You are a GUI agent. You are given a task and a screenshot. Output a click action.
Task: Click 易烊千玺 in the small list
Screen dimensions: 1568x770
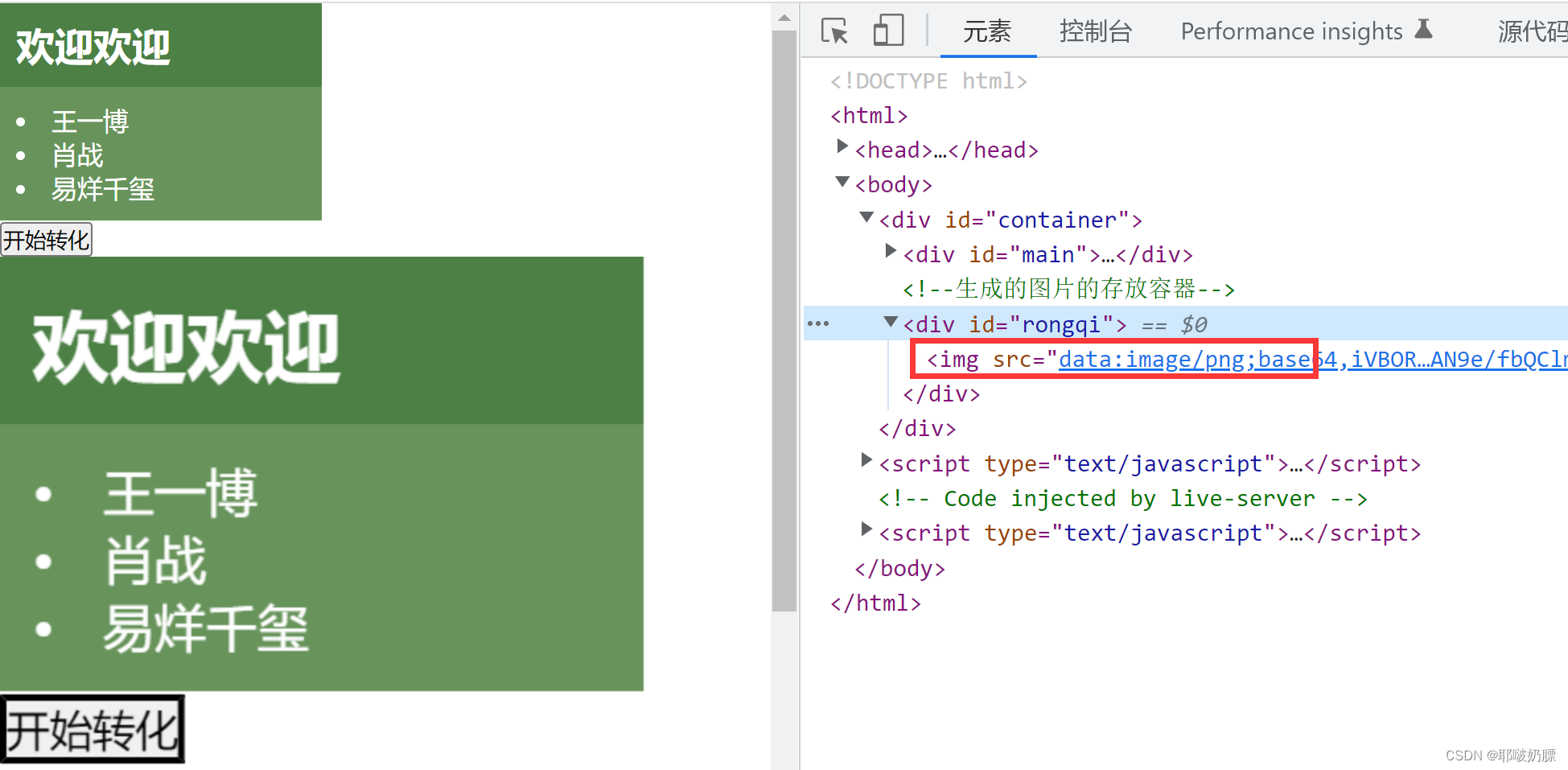click(x=103, y=189)
